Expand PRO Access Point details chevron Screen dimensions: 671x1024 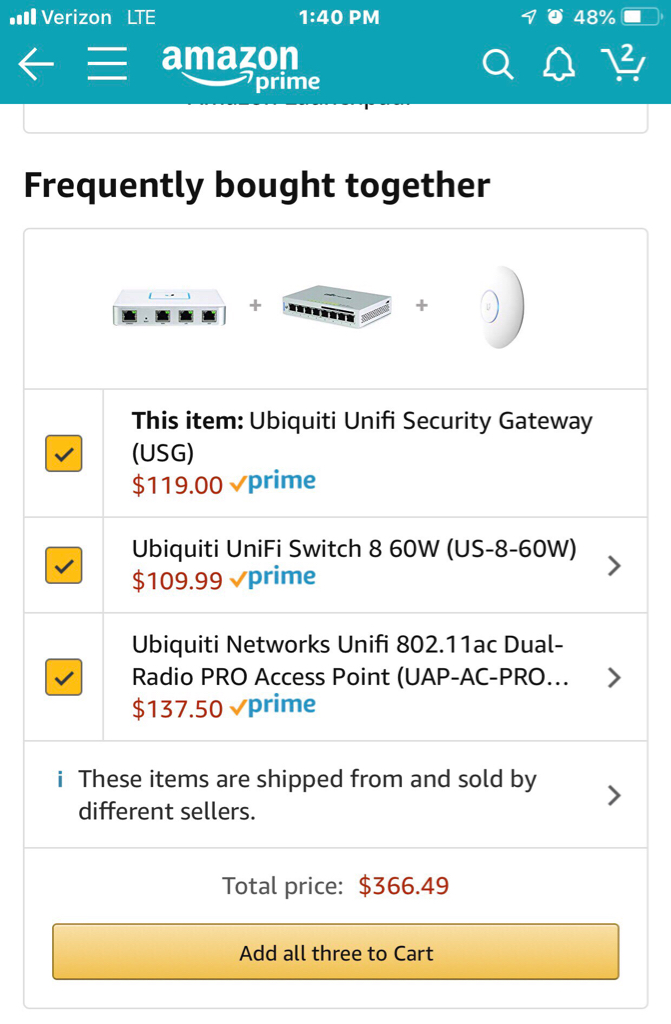[614, 678]
